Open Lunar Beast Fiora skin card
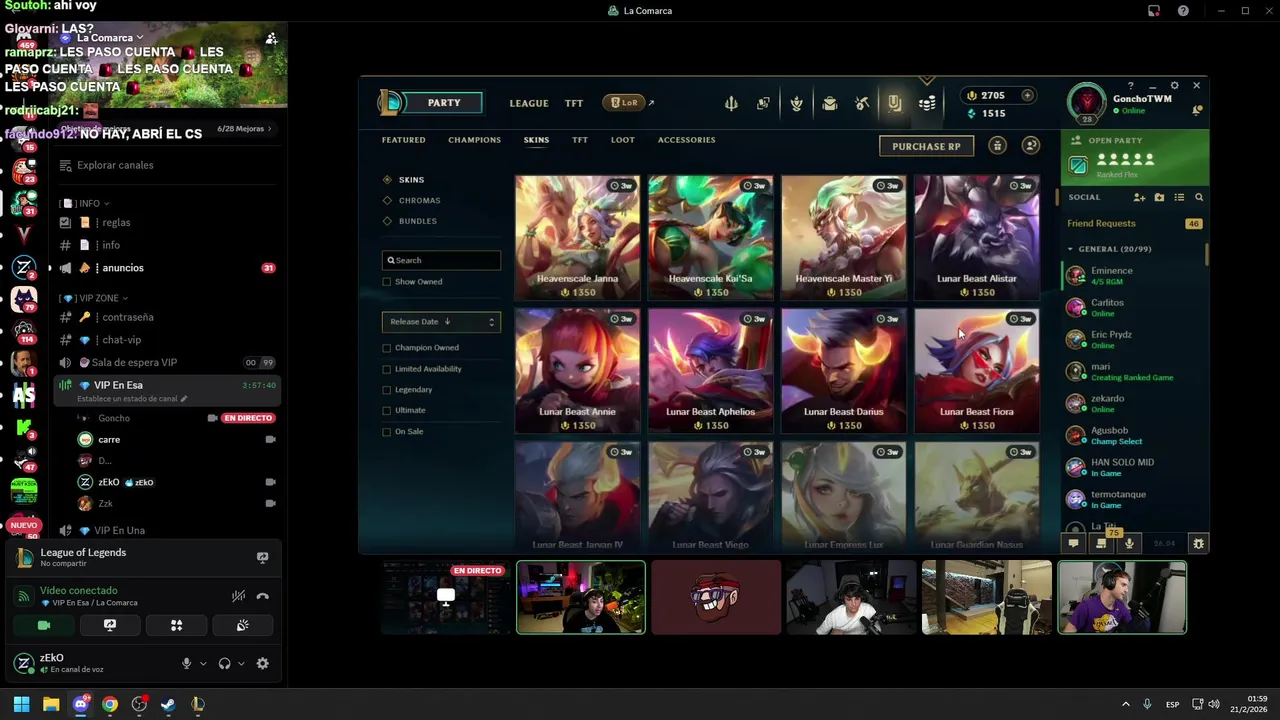The width and height of the screenshot is (1280, 720). click(977, 371)
